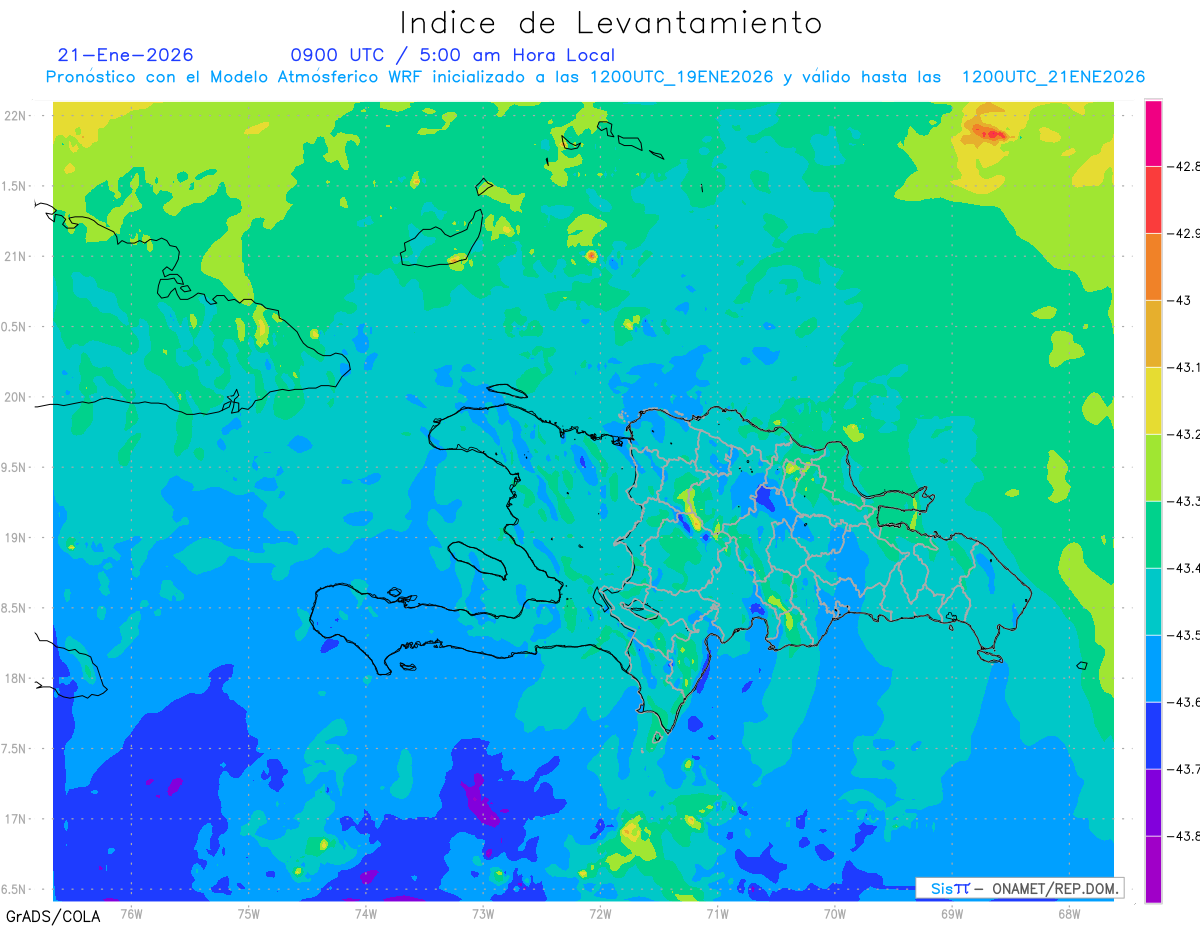
Task: Click the '18N' latitude axis label
Action: [17, 679]
